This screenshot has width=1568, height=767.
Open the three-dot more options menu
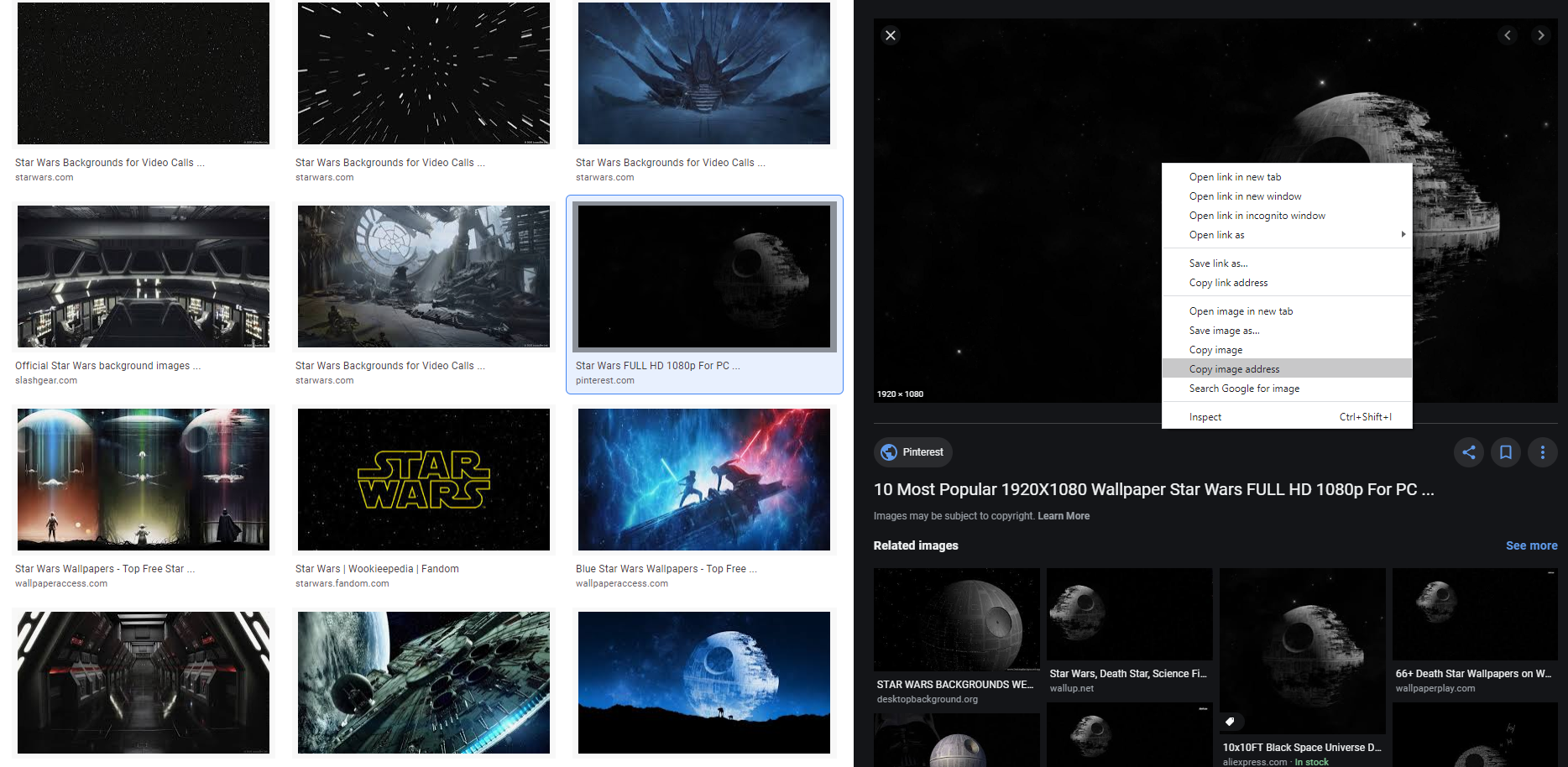point(1543,452)
